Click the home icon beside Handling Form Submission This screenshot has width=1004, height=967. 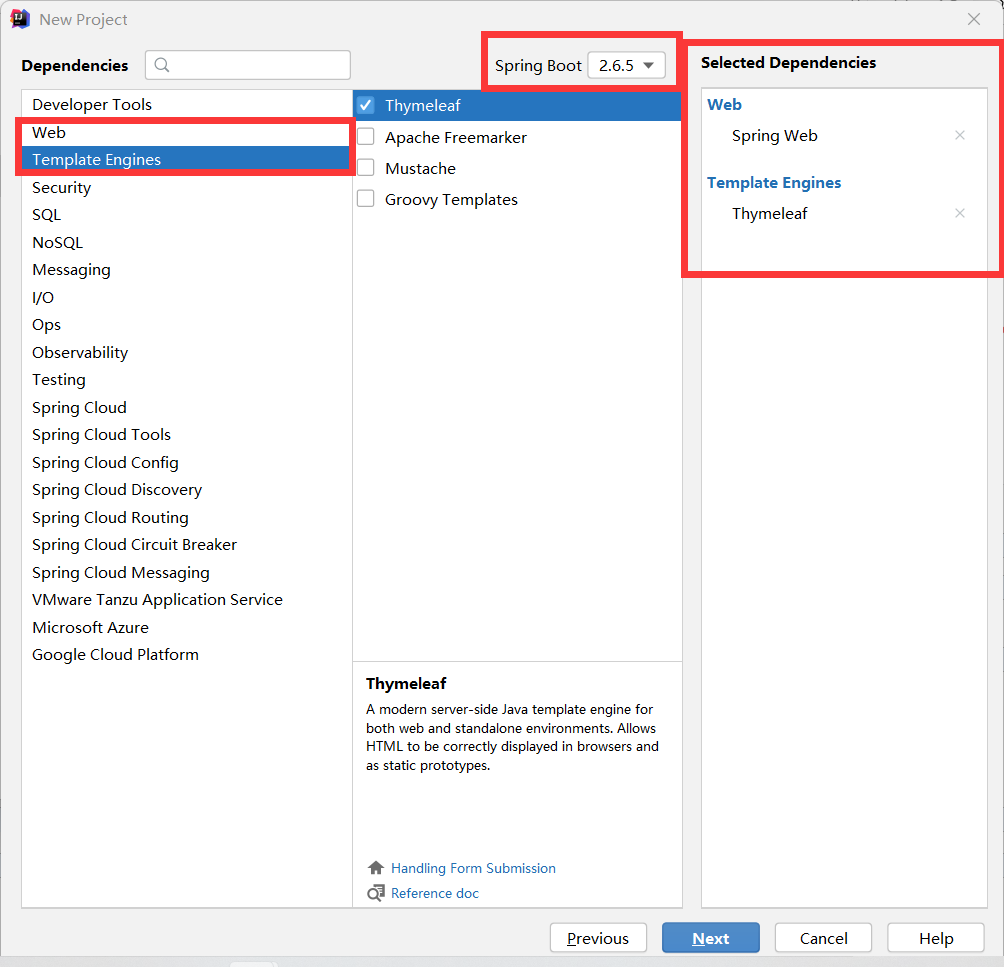[376, 868]
